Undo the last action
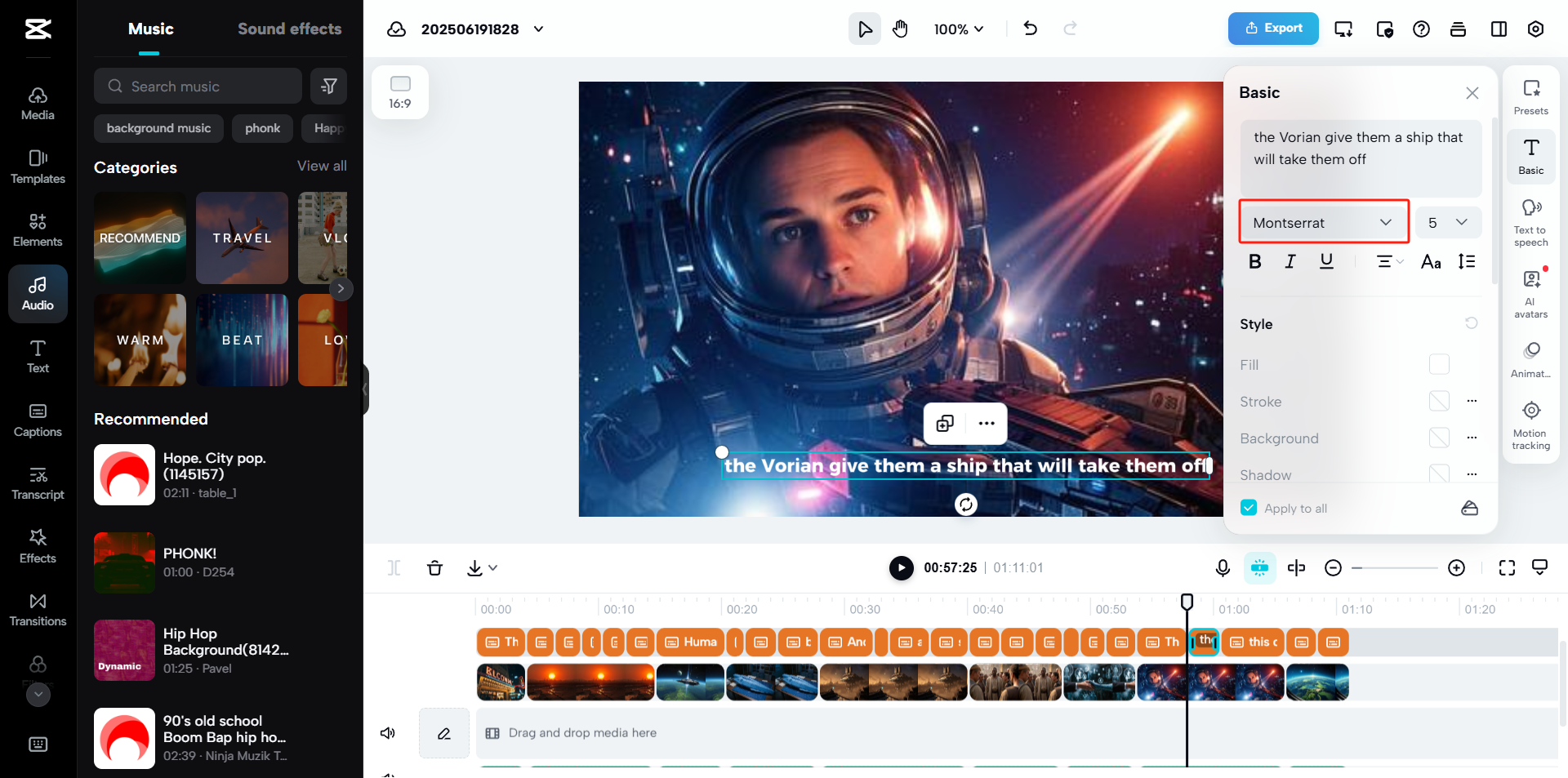Viewport: 1568px width, 778px height. pyautogui.click(x=1031, y=29)
